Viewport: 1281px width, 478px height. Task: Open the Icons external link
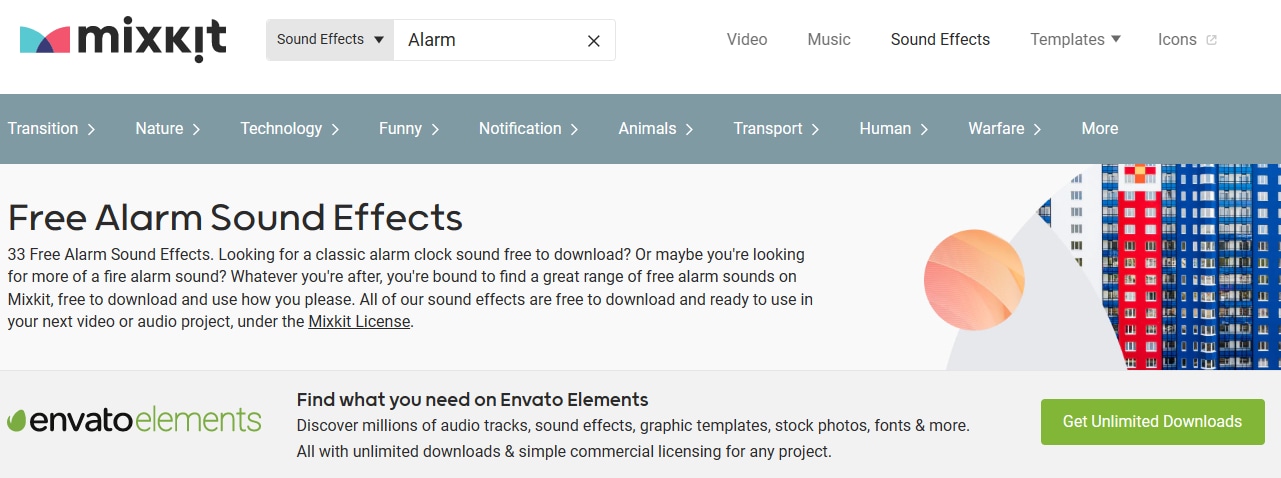[x=1187, y=40]
